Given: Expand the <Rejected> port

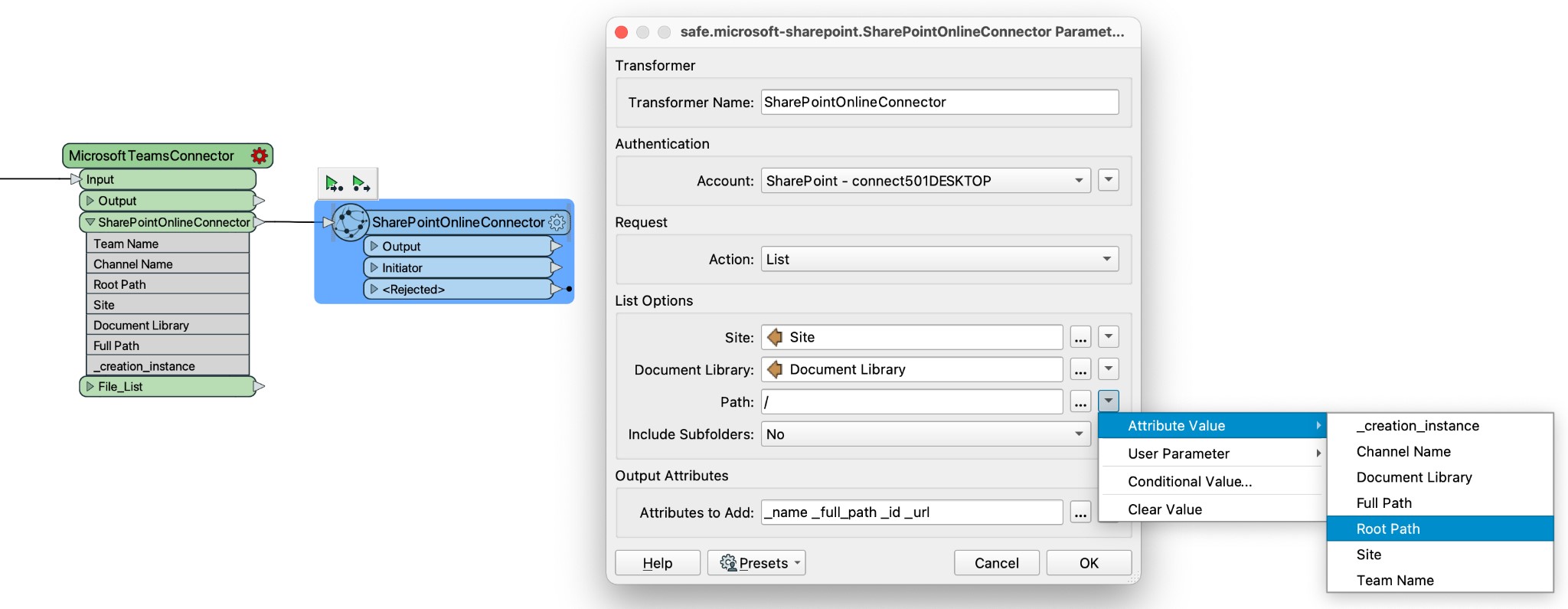Looking at the screenshot, I should point(374,290).
